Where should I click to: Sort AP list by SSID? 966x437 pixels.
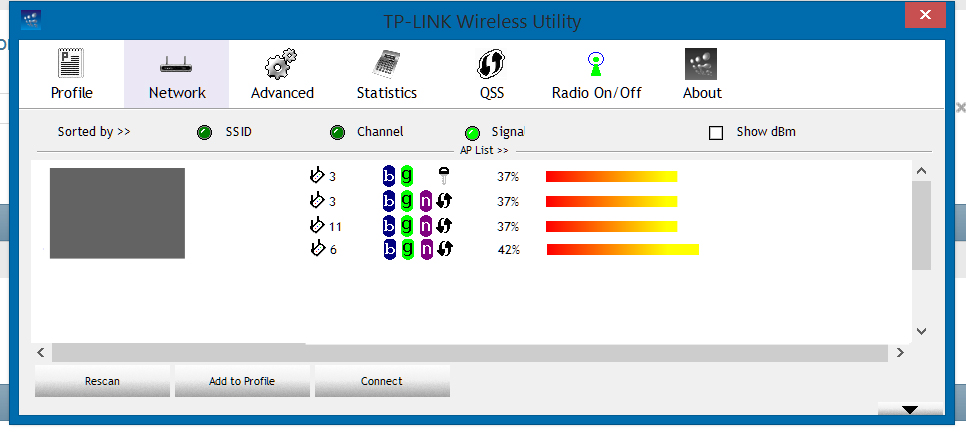tap(205, 132)
